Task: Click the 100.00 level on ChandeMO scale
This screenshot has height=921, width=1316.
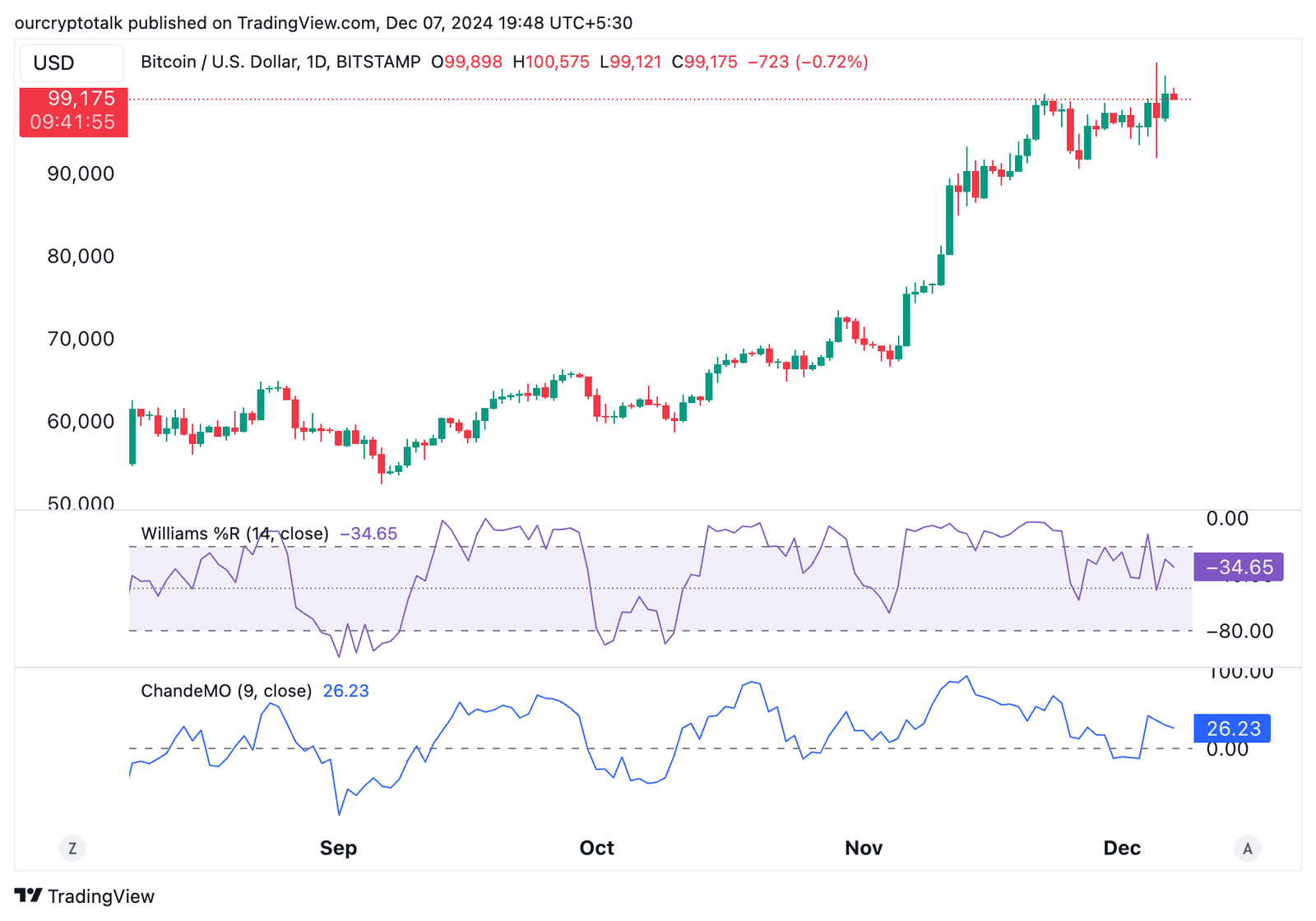Action: point(1240,673)
